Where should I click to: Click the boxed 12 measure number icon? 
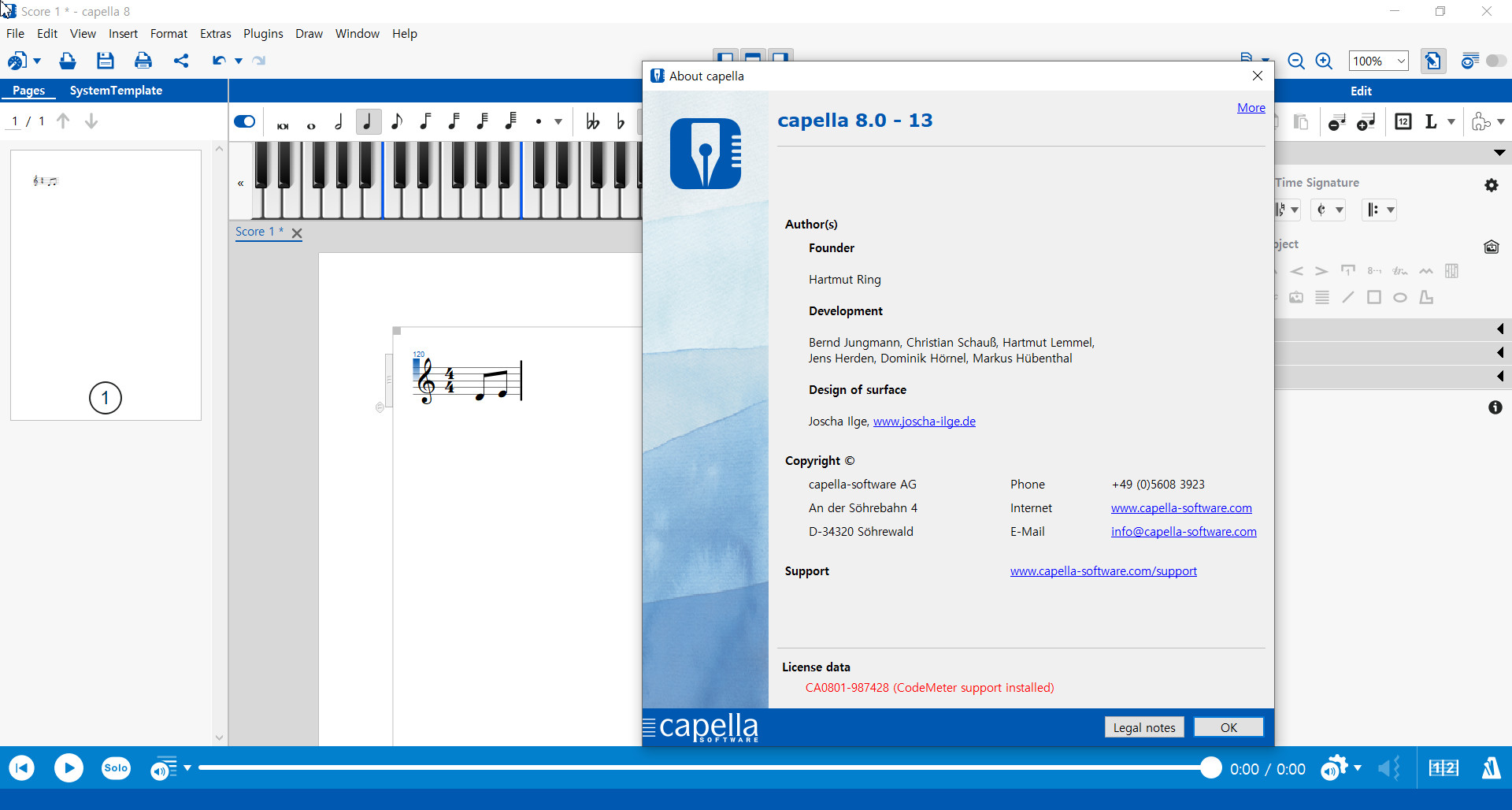pos(1403,121)
